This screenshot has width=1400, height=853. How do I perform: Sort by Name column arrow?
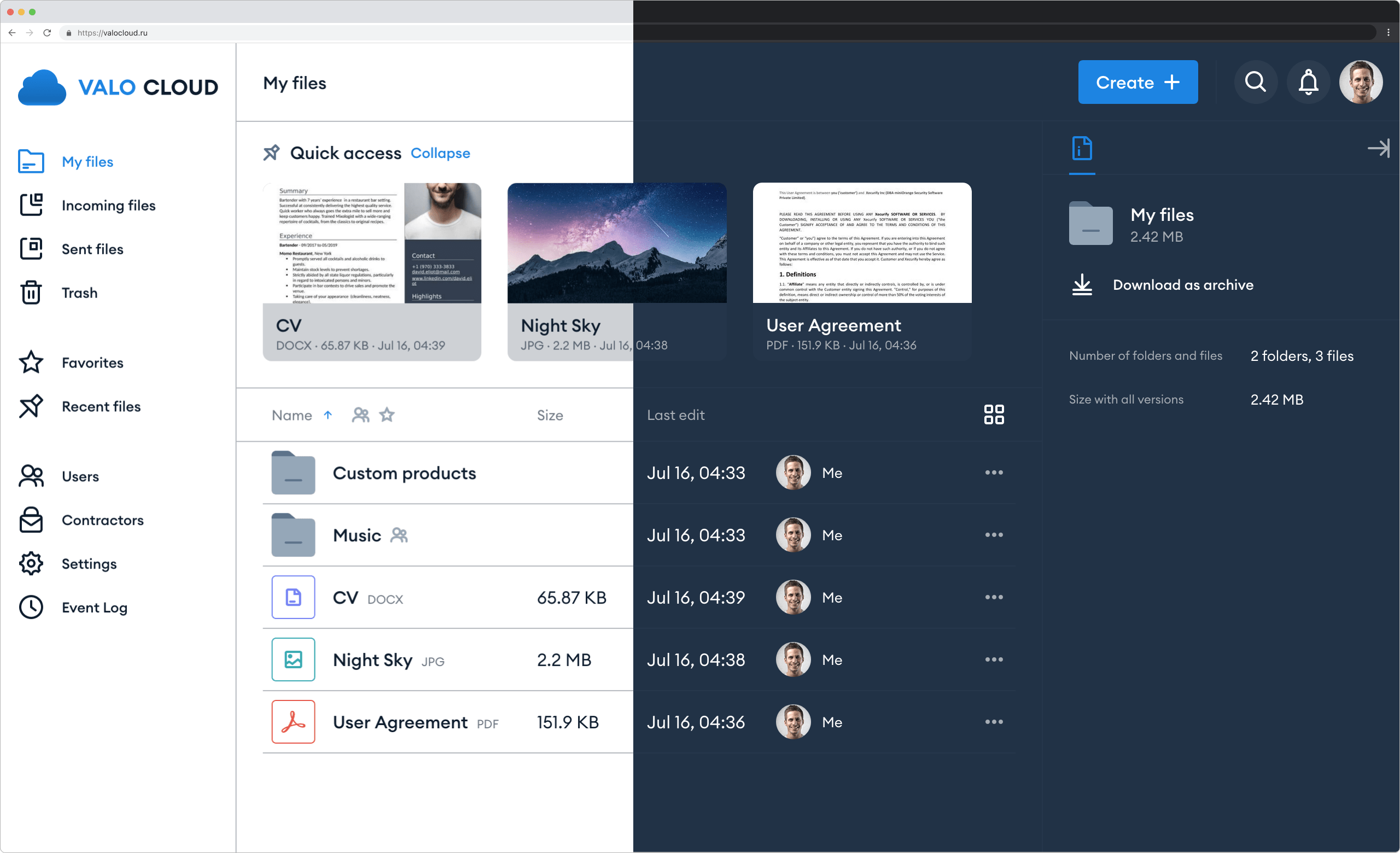(328, 415)
